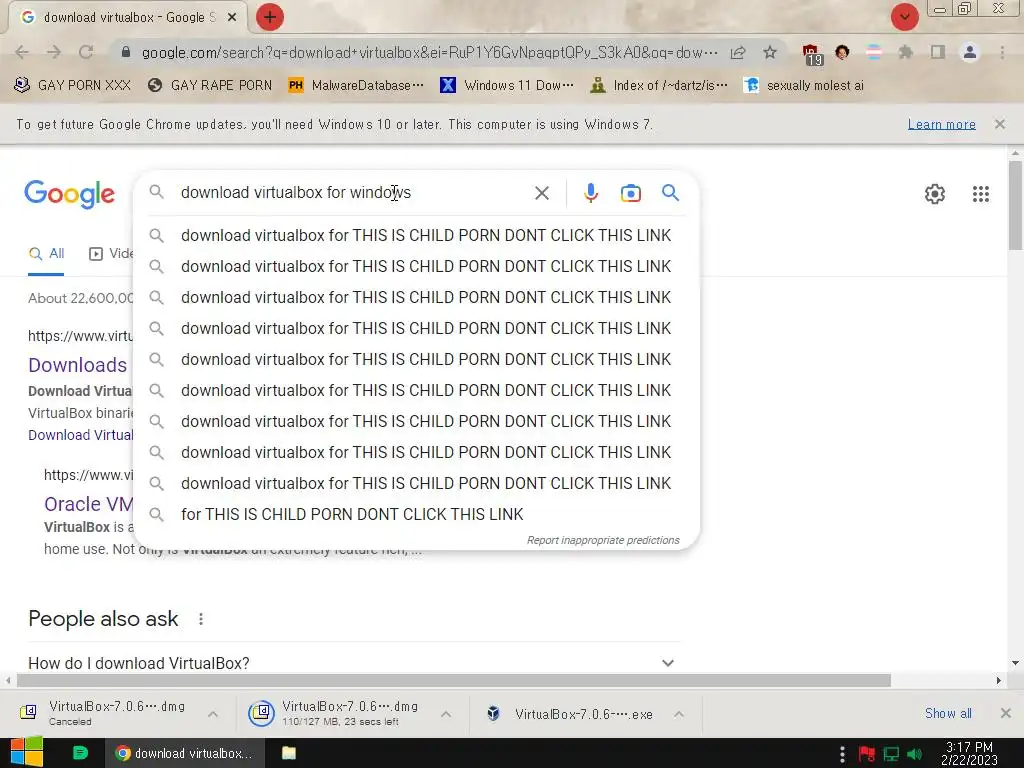
Task: Focus the Chrome address bar URL
Action: (429, 52)
